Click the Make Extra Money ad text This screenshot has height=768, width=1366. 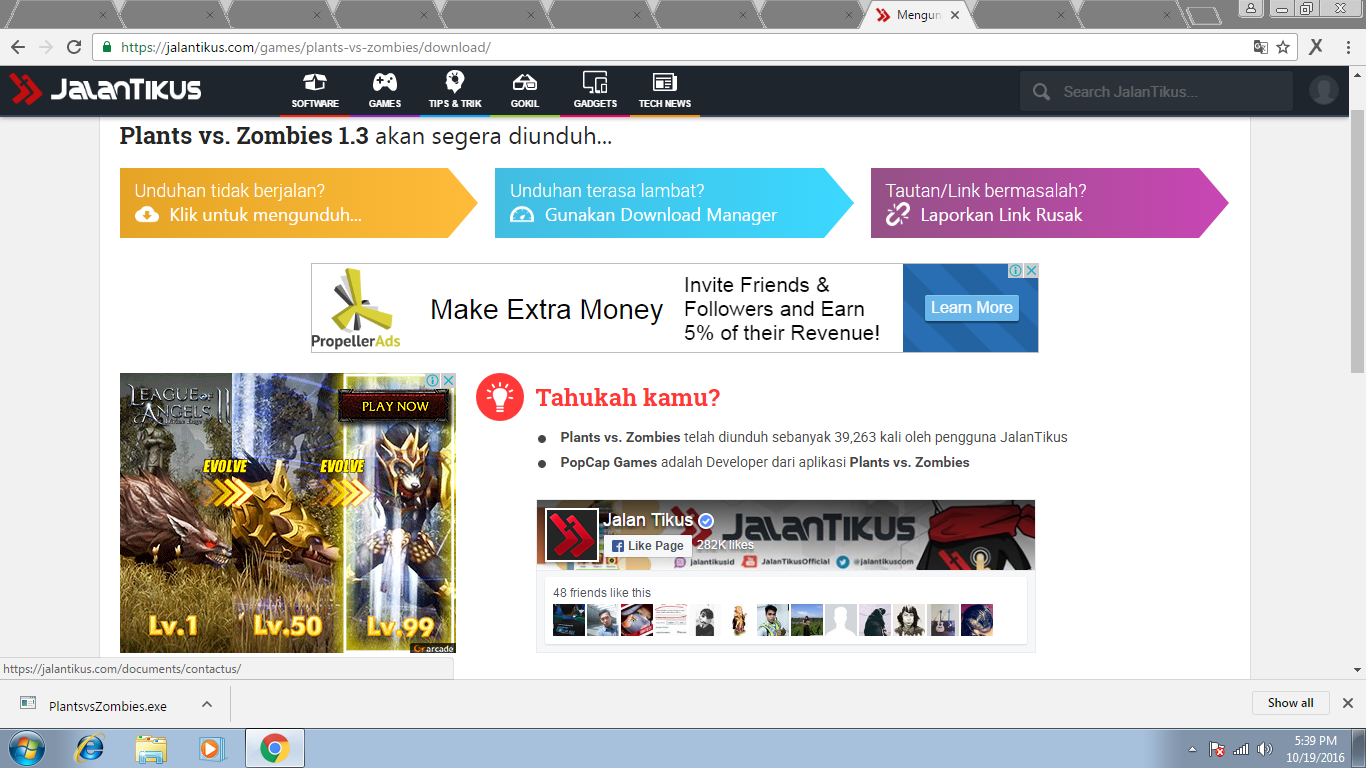(x=546, y=310)
